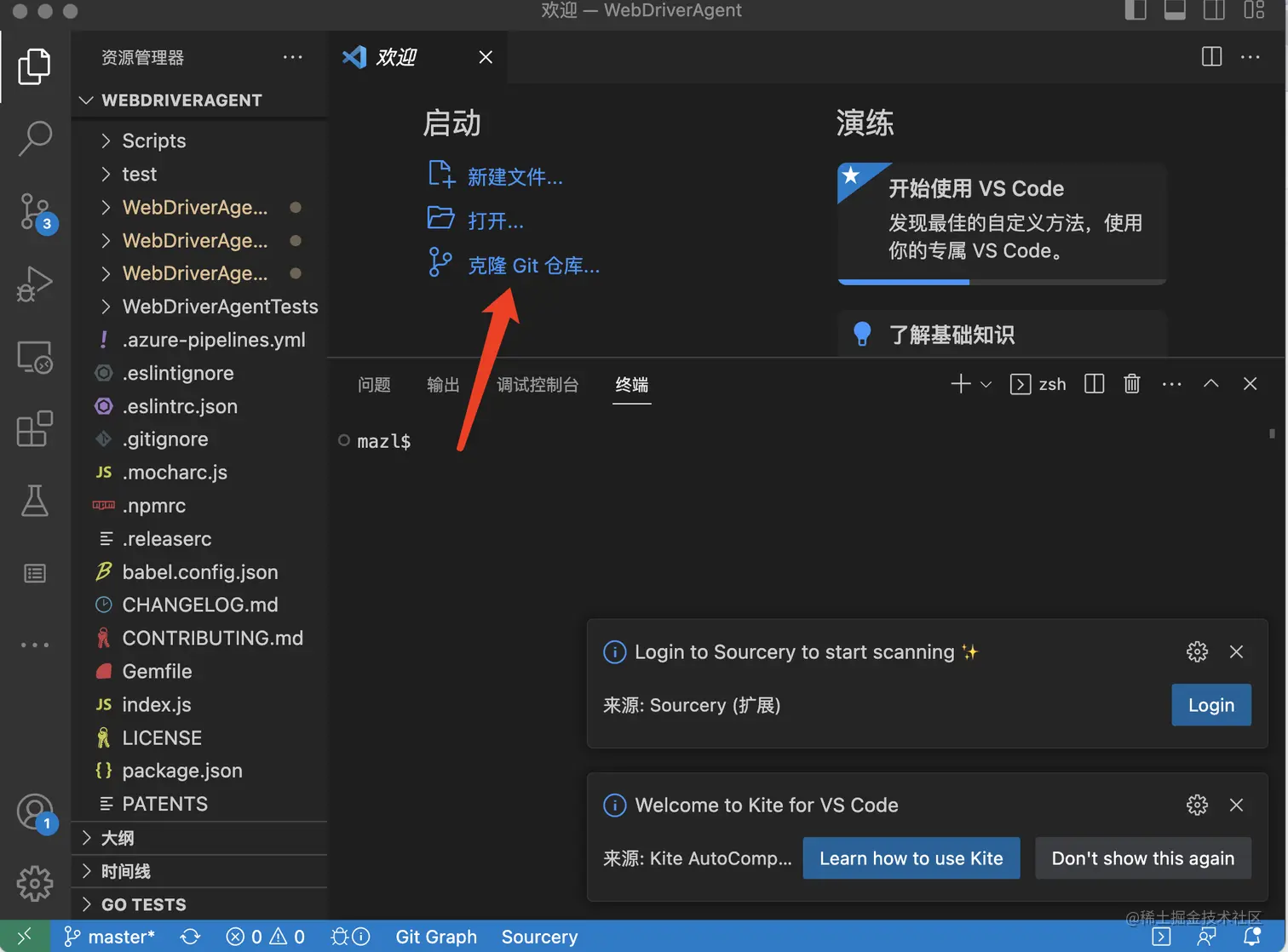Viewport: 1288px width, 952px height.
Task: Click the 克隆 Git 仓库 link
Action: click(x=534, y=266)
